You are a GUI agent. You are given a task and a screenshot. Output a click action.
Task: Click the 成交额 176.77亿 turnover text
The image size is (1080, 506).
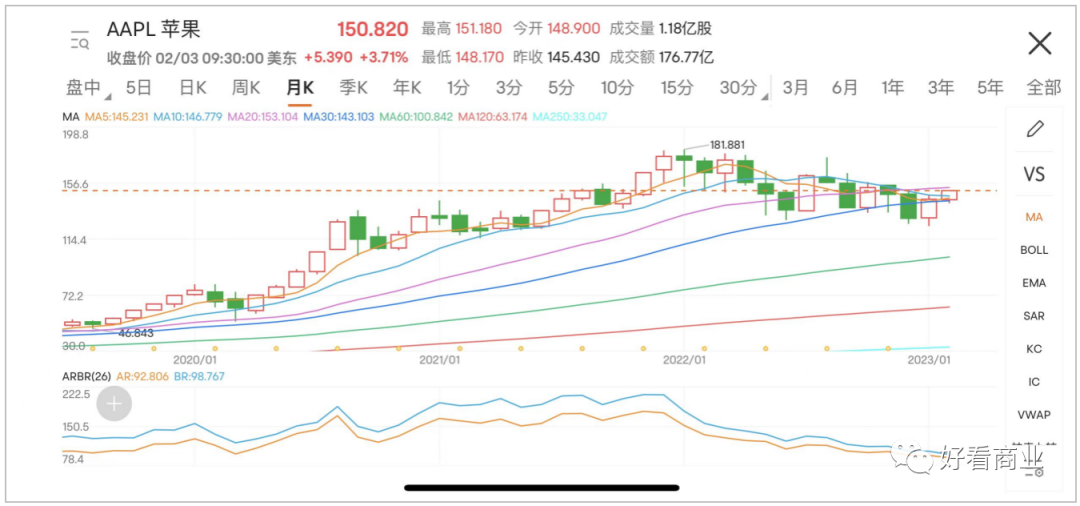click(x=661, y=57)
